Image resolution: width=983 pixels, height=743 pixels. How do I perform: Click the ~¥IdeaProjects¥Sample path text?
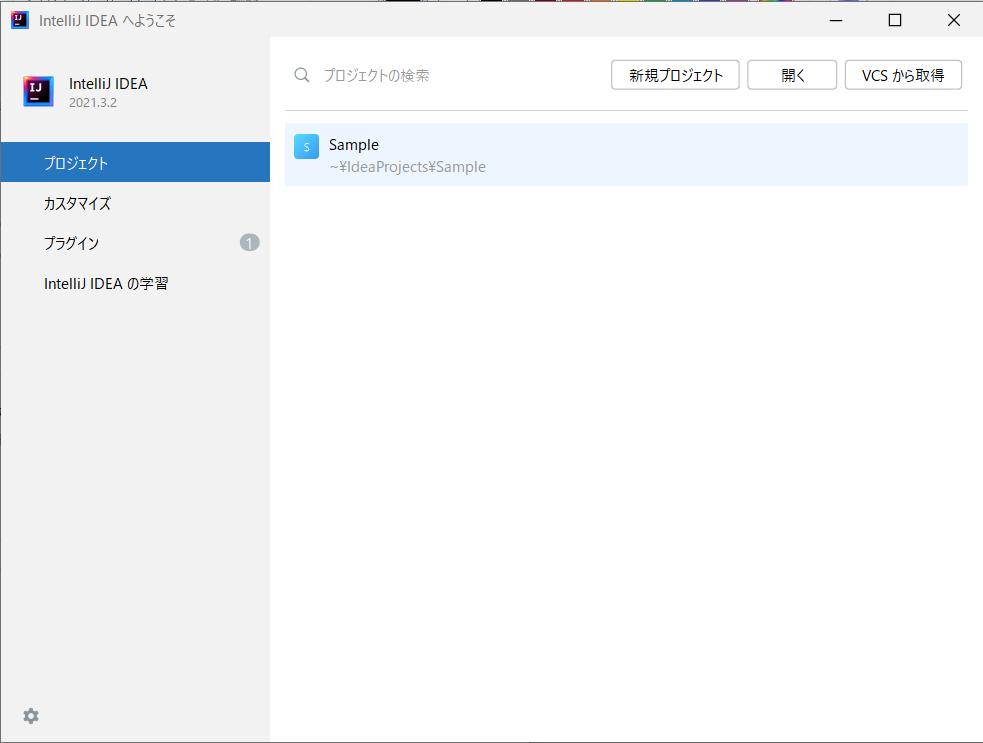407,167
